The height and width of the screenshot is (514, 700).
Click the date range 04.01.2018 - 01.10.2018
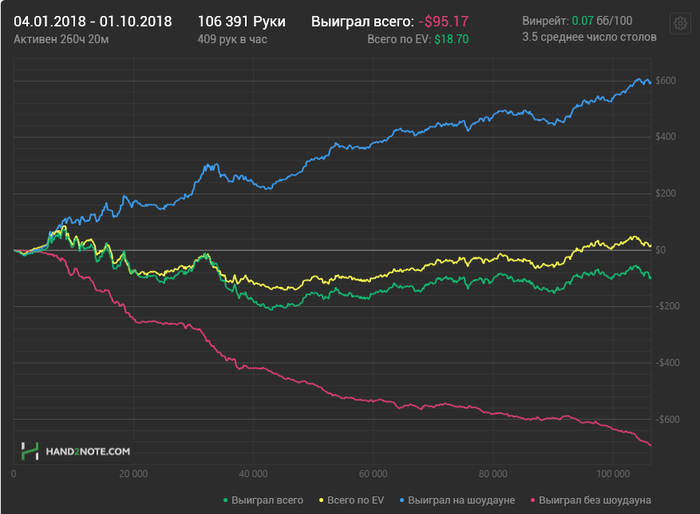pyautogui.click(x=92, y=21)
